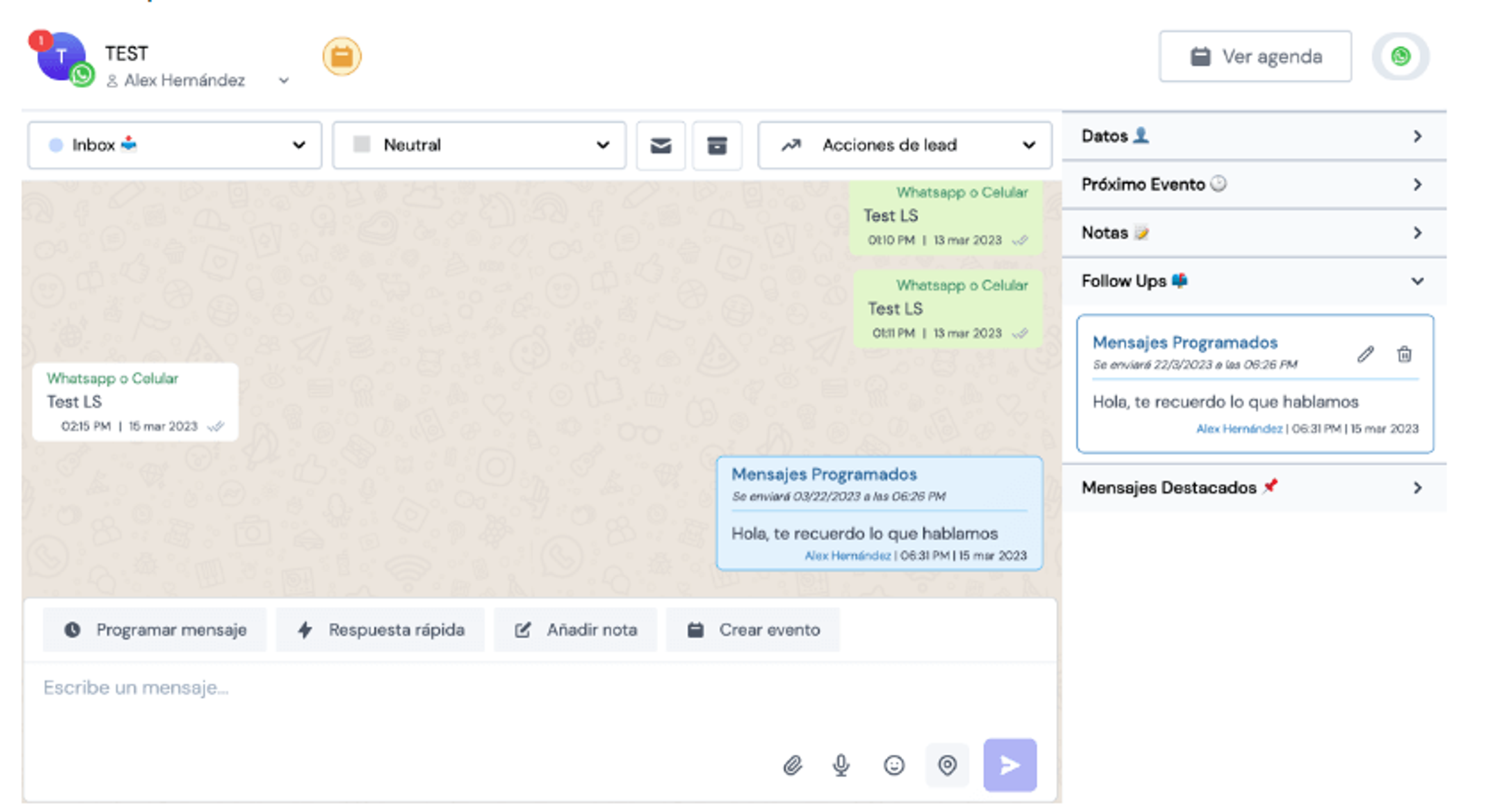Click the archive box icon button
The height and width of the screenshot is (812, 1507).
717,146
